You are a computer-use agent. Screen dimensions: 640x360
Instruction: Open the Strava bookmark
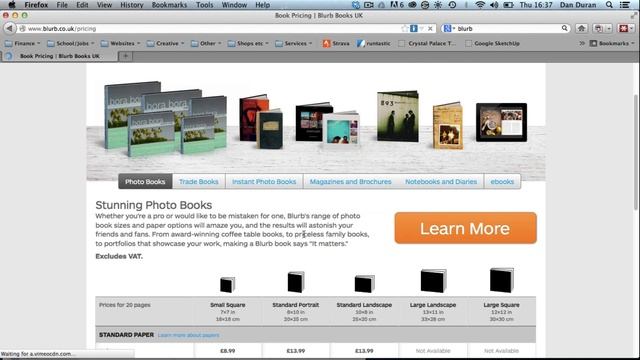tap(336, 43)
